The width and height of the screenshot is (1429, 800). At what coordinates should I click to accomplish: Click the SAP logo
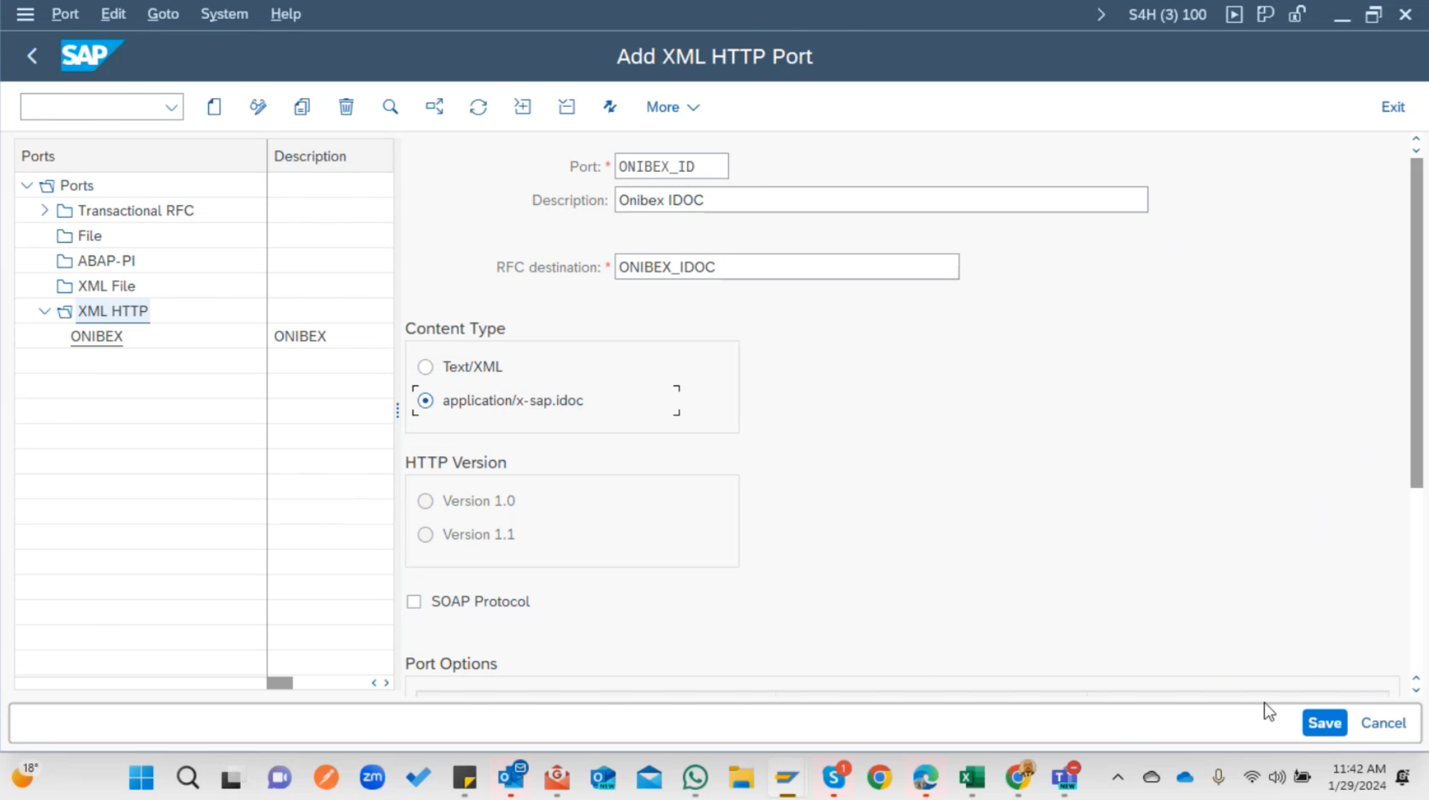(92, 56)
